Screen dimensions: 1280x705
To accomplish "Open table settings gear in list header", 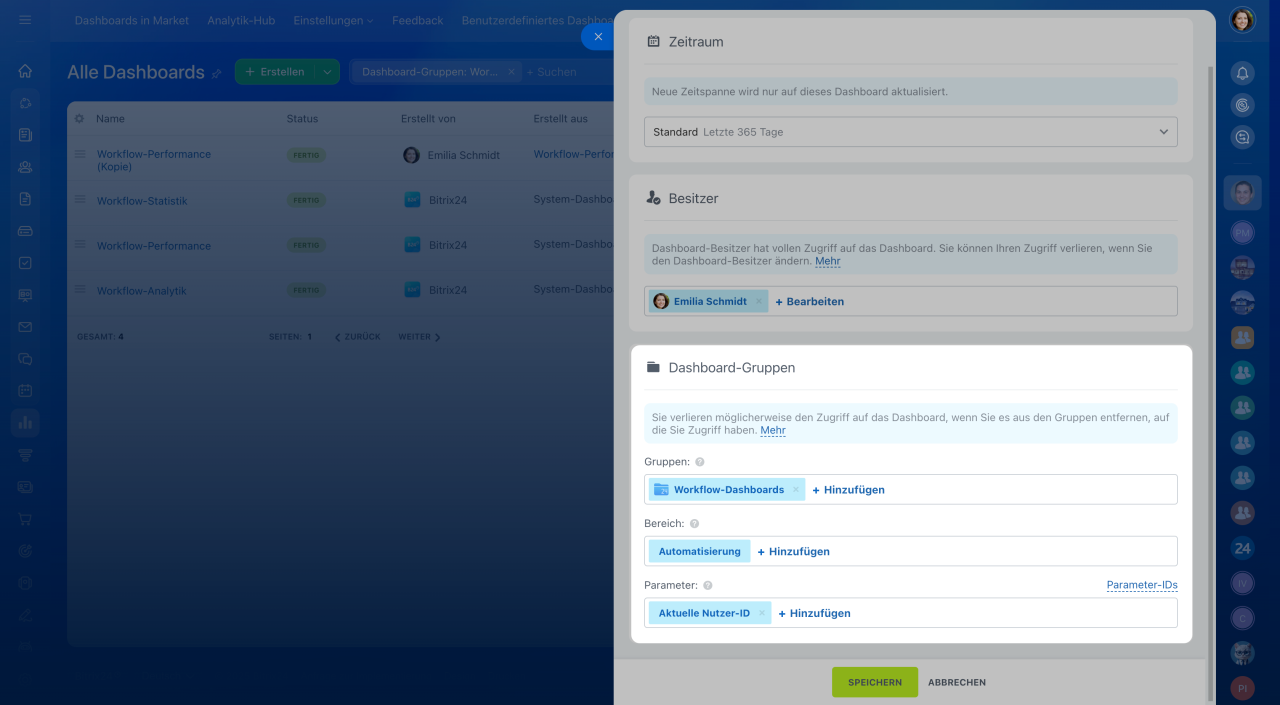I will [79, 118].
